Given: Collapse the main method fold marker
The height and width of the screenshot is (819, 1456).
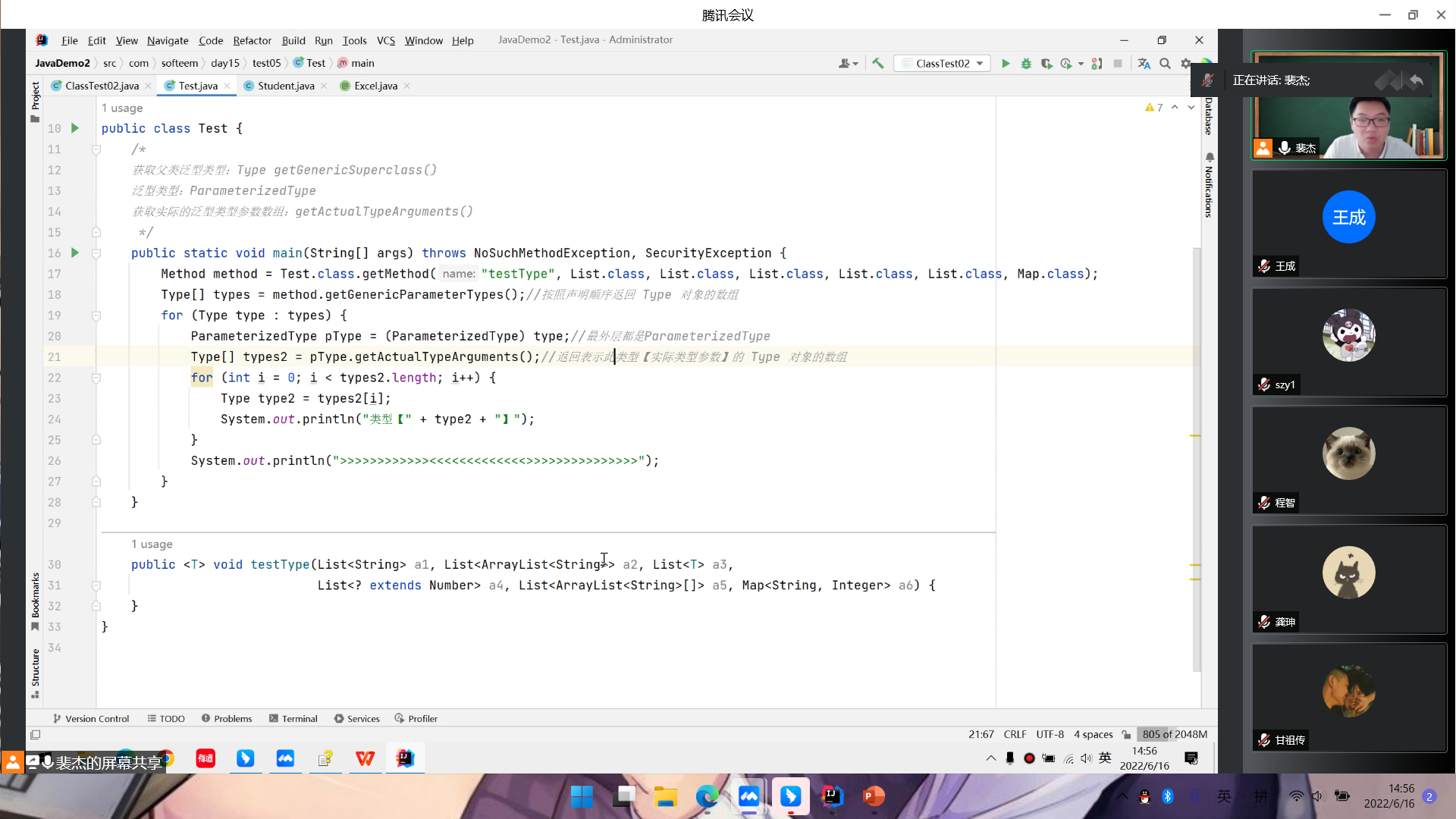Looking at the screenshot, I should pyautogui.click(x=96, y=253).
